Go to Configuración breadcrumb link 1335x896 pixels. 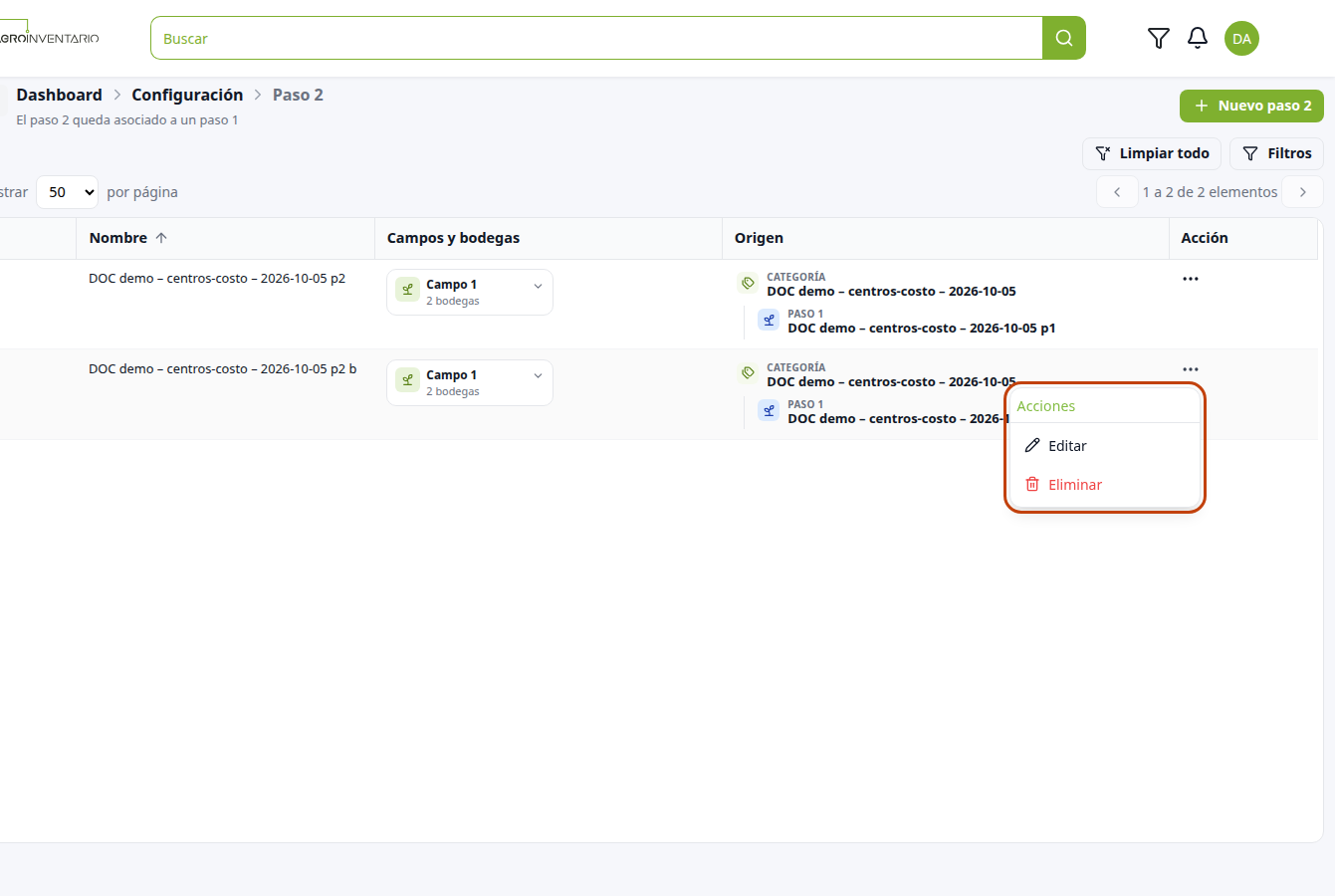pos(187,95)
